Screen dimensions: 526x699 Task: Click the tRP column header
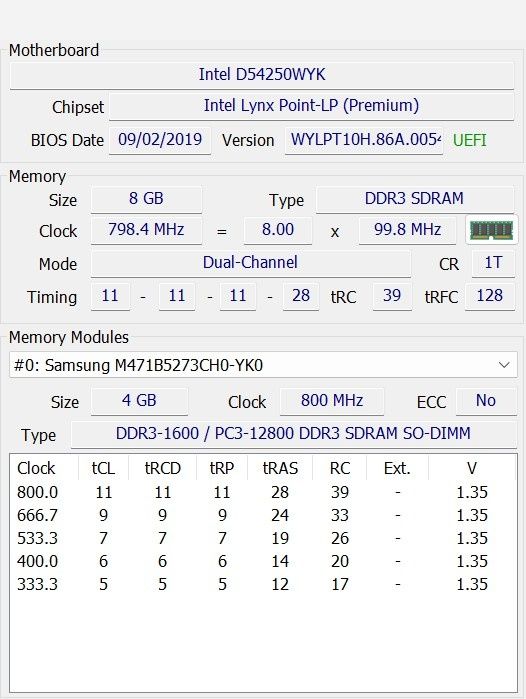[222, 468]
